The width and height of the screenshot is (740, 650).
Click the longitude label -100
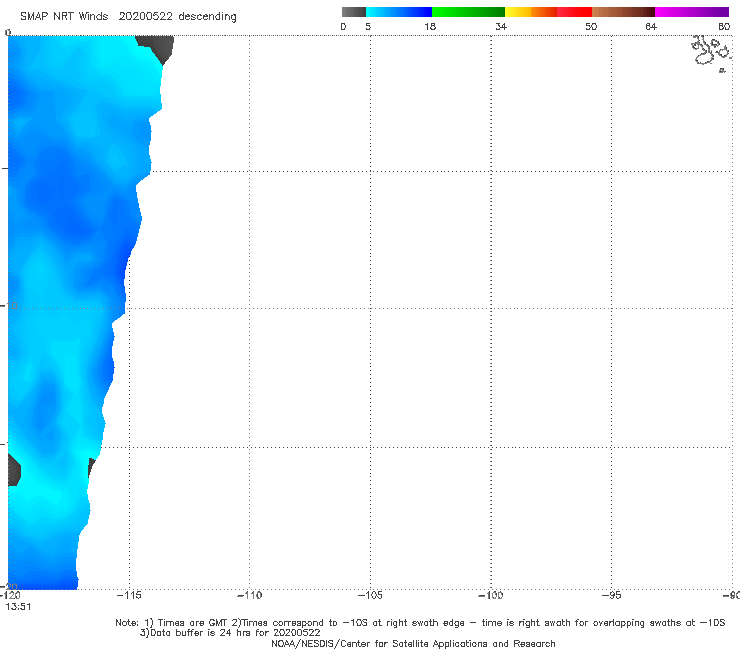click(491, 595)
